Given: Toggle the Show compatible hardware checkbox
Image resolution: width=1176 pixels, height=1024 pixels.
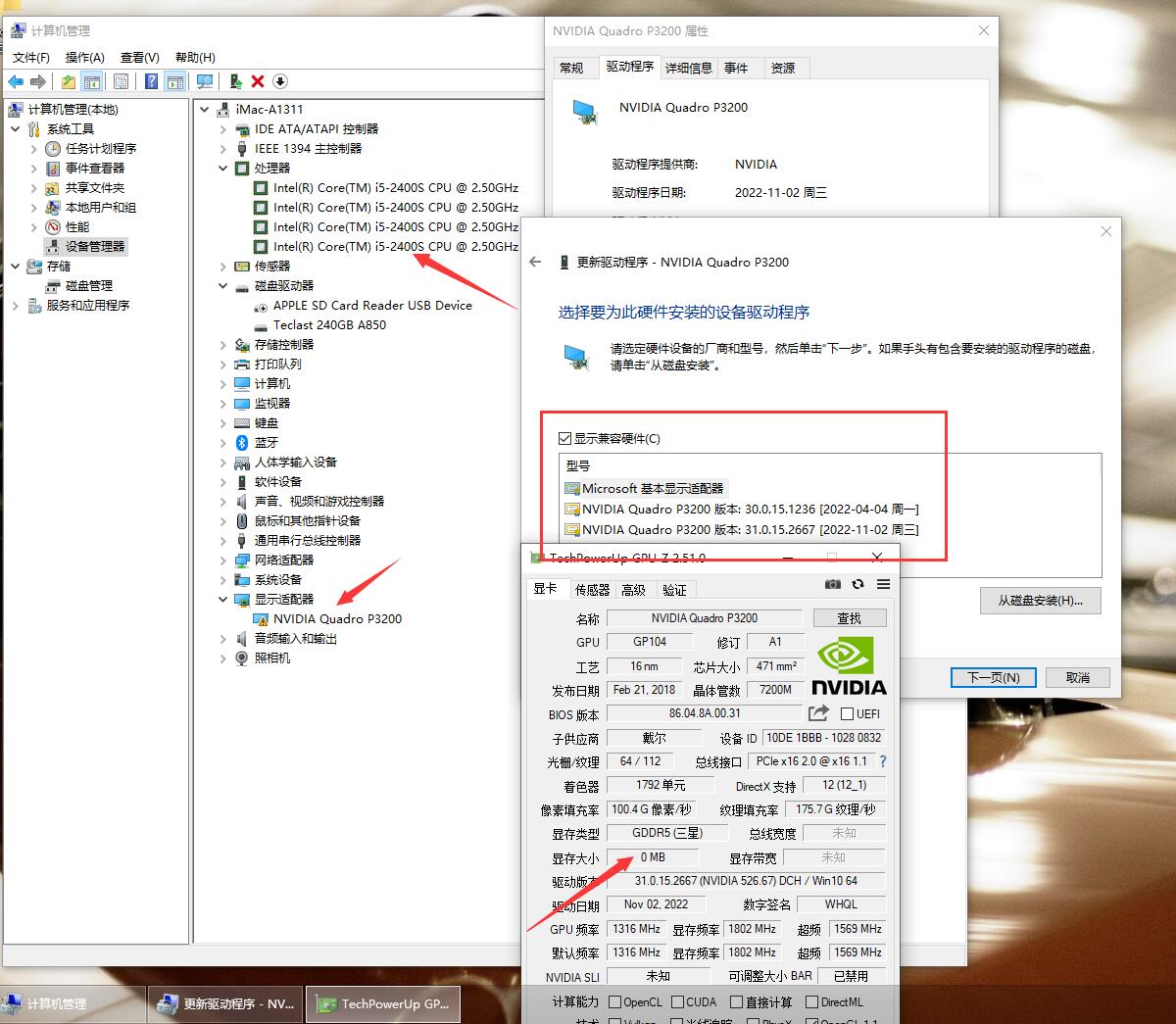Looking at the screenshot, I should point(564,438).
